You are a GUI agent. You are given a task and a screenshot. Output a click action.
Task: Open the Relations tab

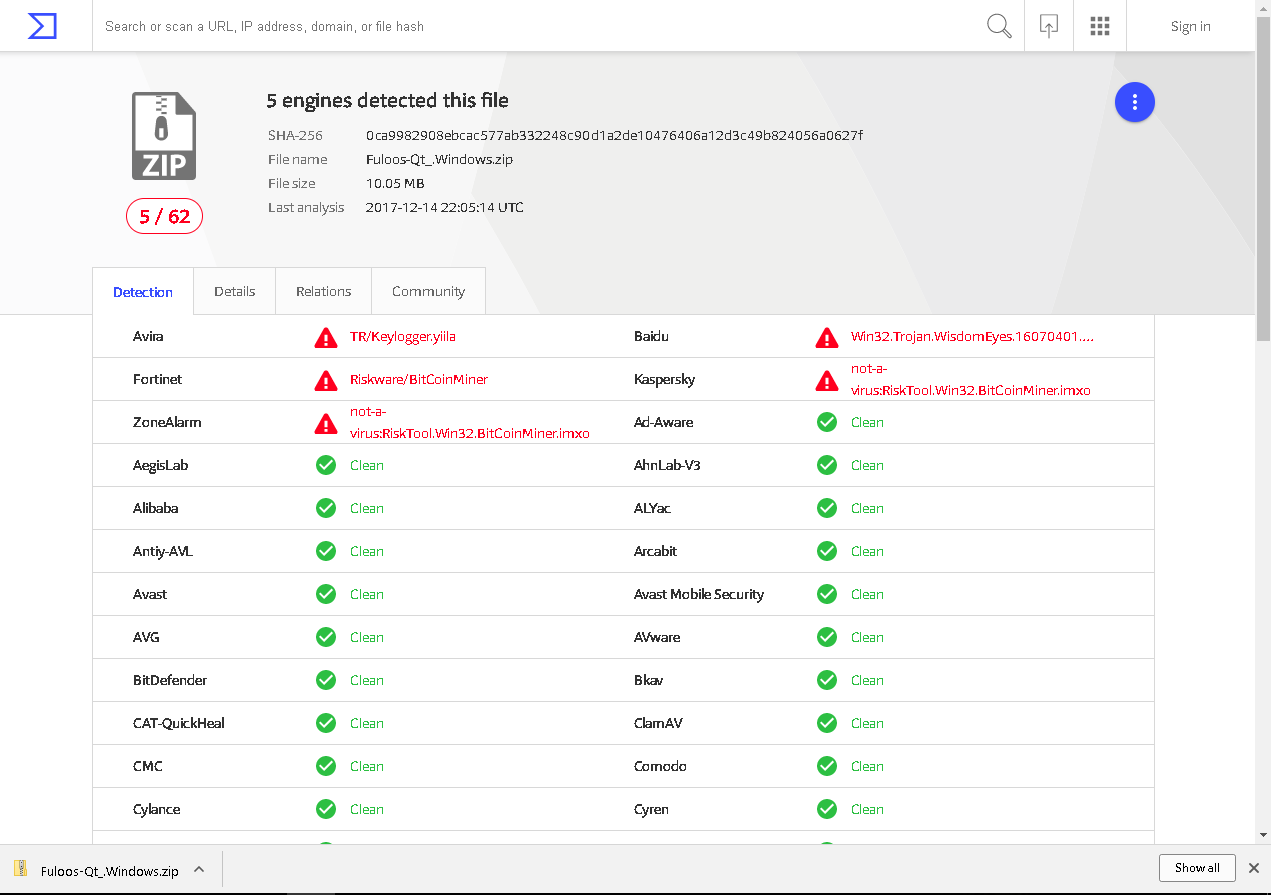click(324, 291)
